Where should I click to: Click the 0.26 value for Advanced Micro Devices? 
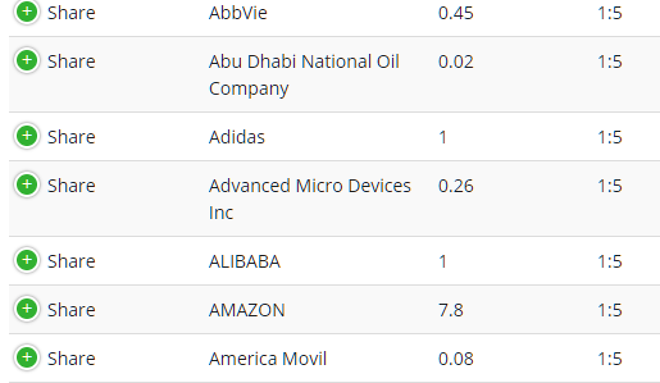coord(456,186)
